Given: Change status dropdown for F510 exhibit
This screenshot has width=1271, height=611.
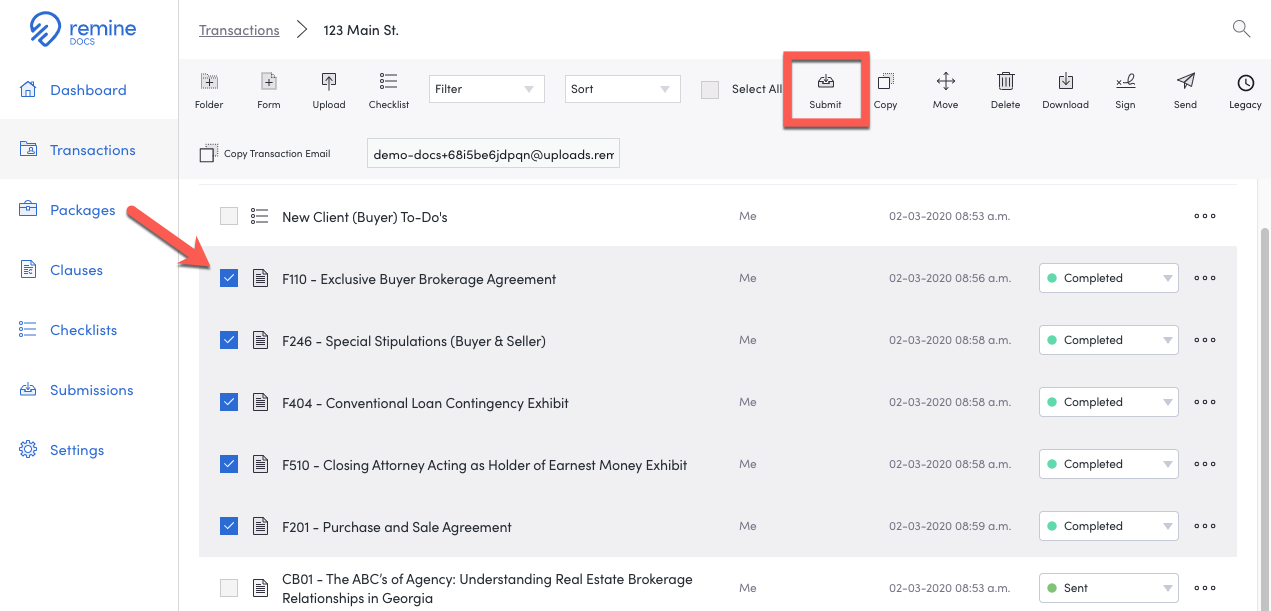Looking at the screenshot, I should pos(1109,464).
